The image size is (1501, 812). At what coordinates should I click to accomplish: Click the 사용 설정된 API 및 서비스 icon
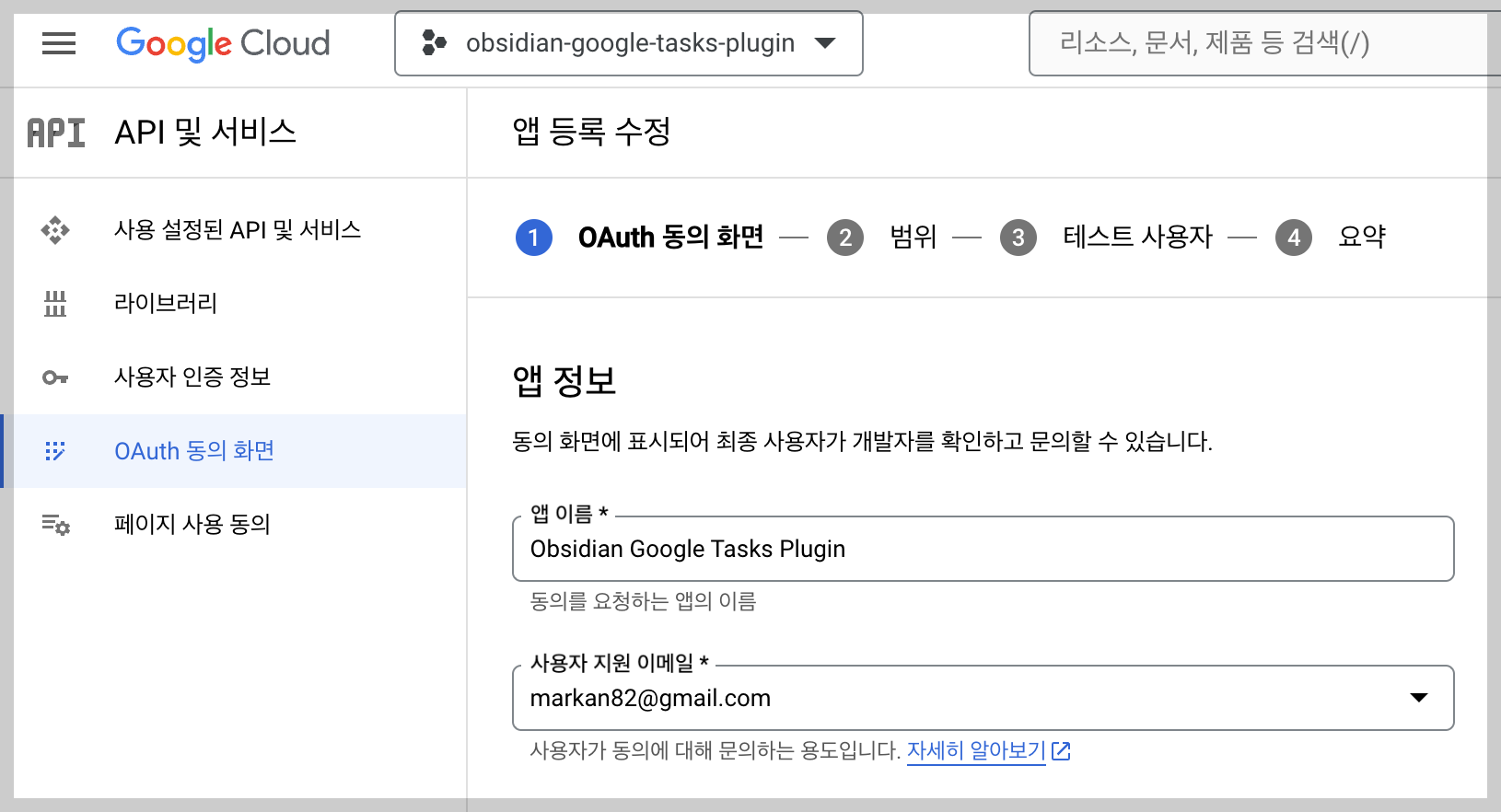tap(55, 230)
